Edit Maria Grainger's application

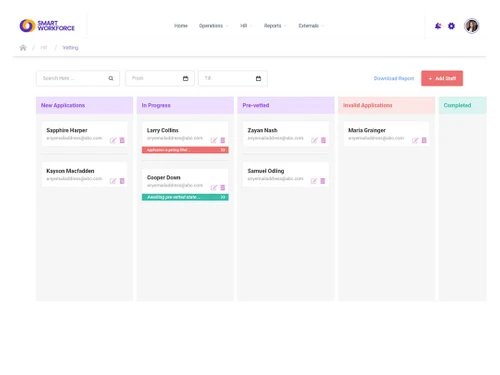[415, 140]
